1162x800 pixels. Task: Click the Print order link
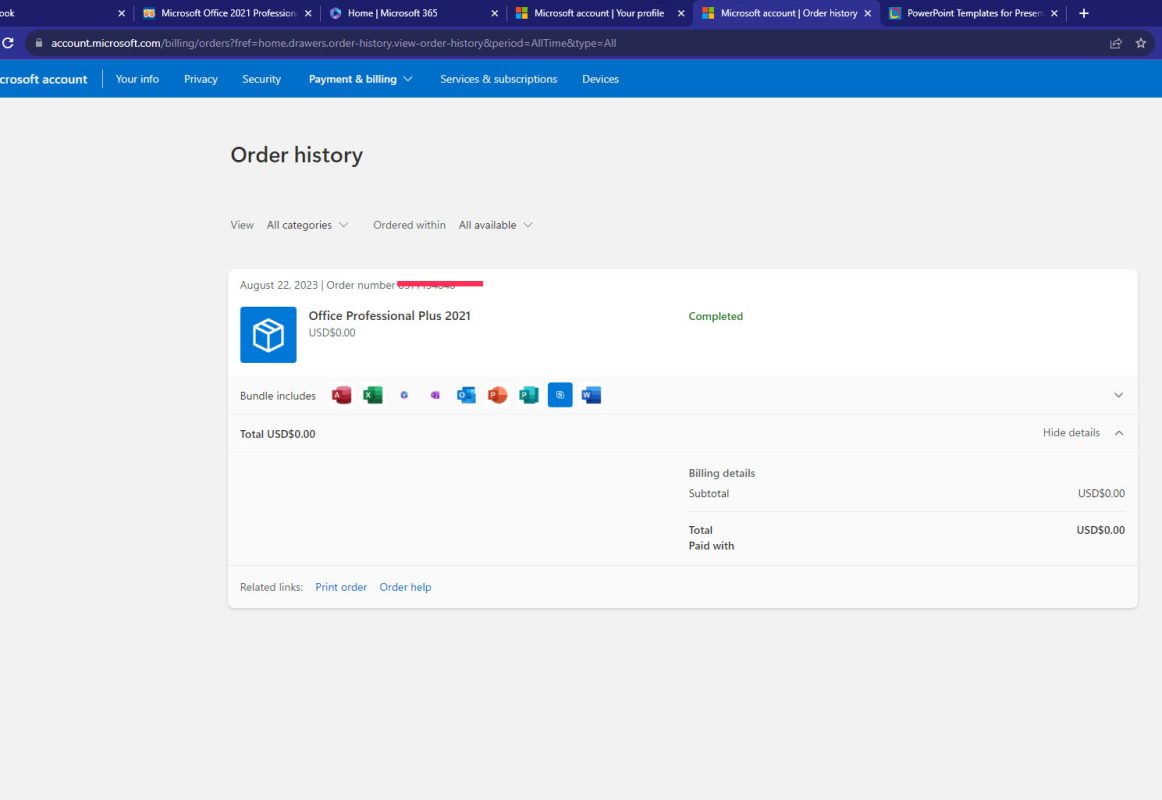[341, 587]
